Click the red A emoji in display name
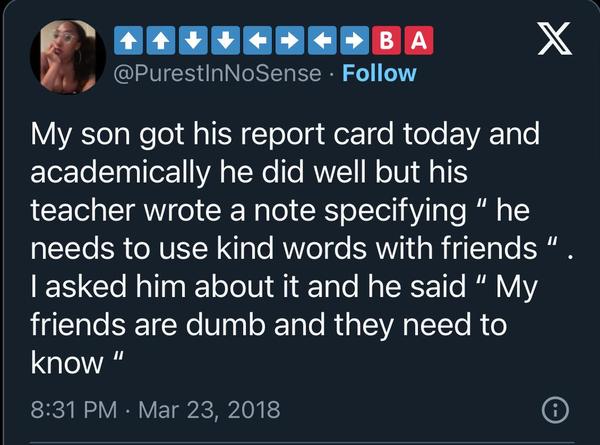Image resolution: width=600 pixels, height=445 pixels. click(419, 42)
